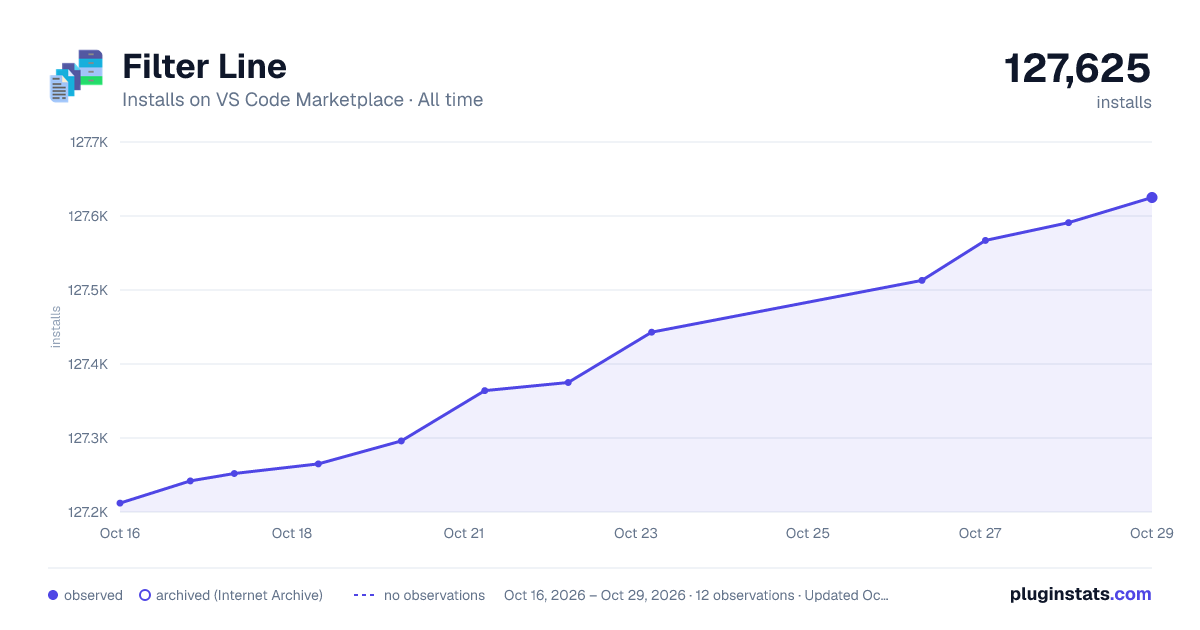Screen dimensions: 1200x630
Task: Click the 127,625 total installs number
Action: pyautogui.click(x=1077, y=68)
